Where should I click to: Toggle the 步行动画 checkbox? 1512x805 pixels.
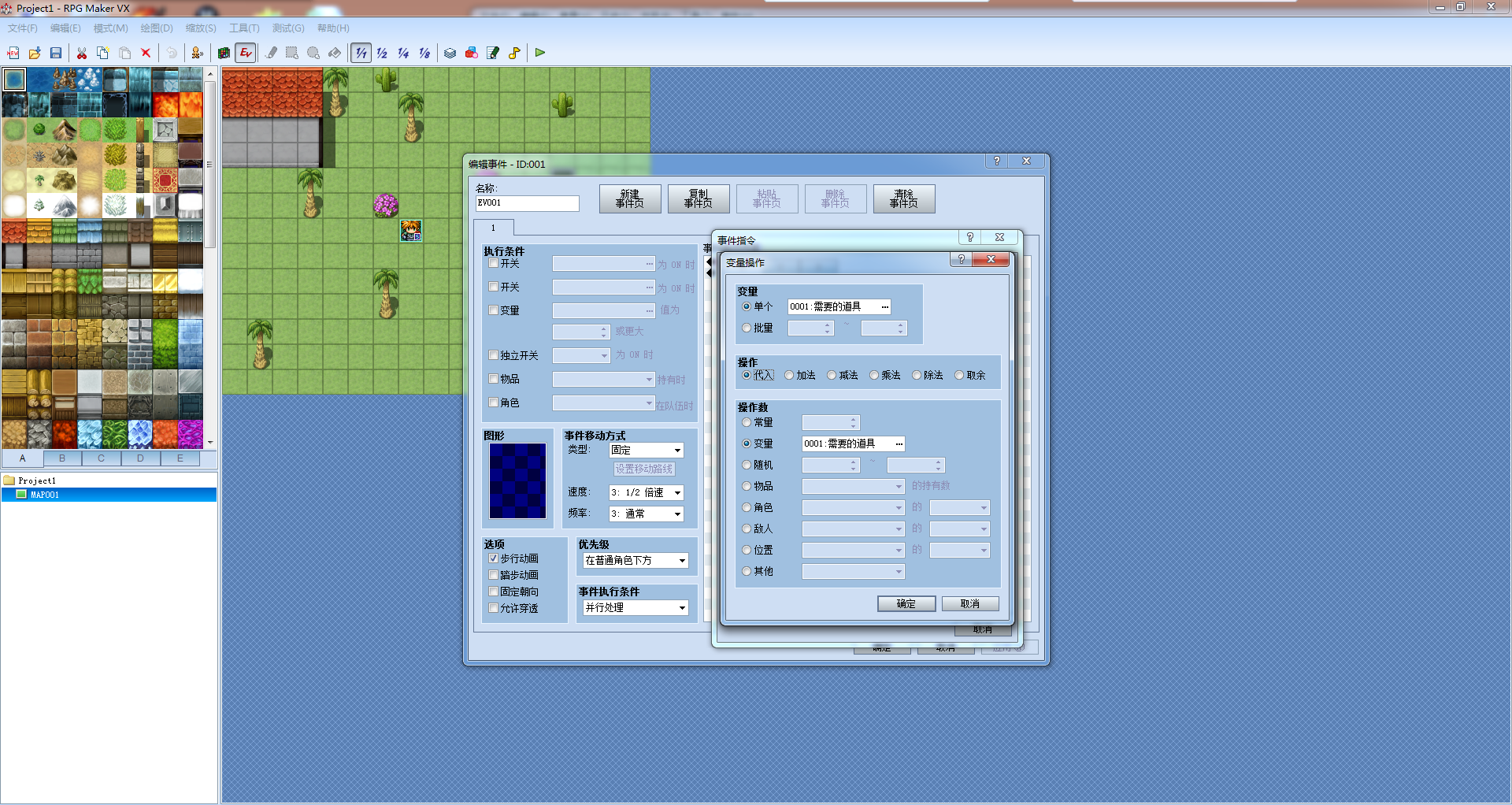[x=494, y=558]
